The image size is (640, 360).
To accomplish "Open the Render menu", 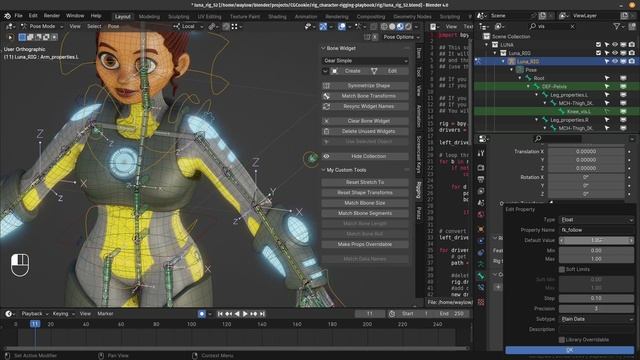I will (52, 16).
